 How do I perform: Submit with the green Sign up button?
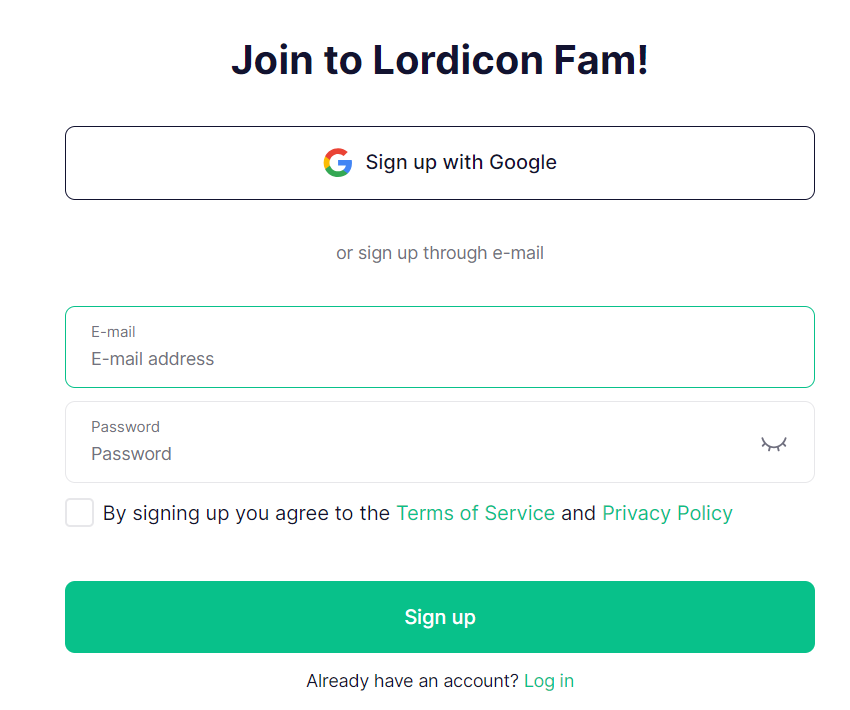click(440, 617)
